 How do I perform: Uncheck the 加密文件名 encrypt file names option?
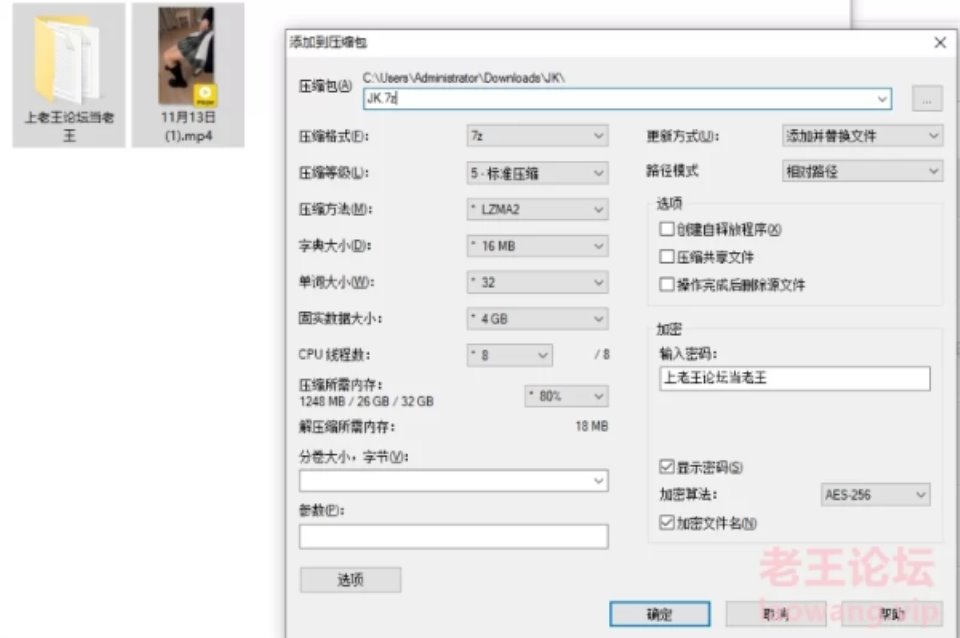[x=665, y=521]
